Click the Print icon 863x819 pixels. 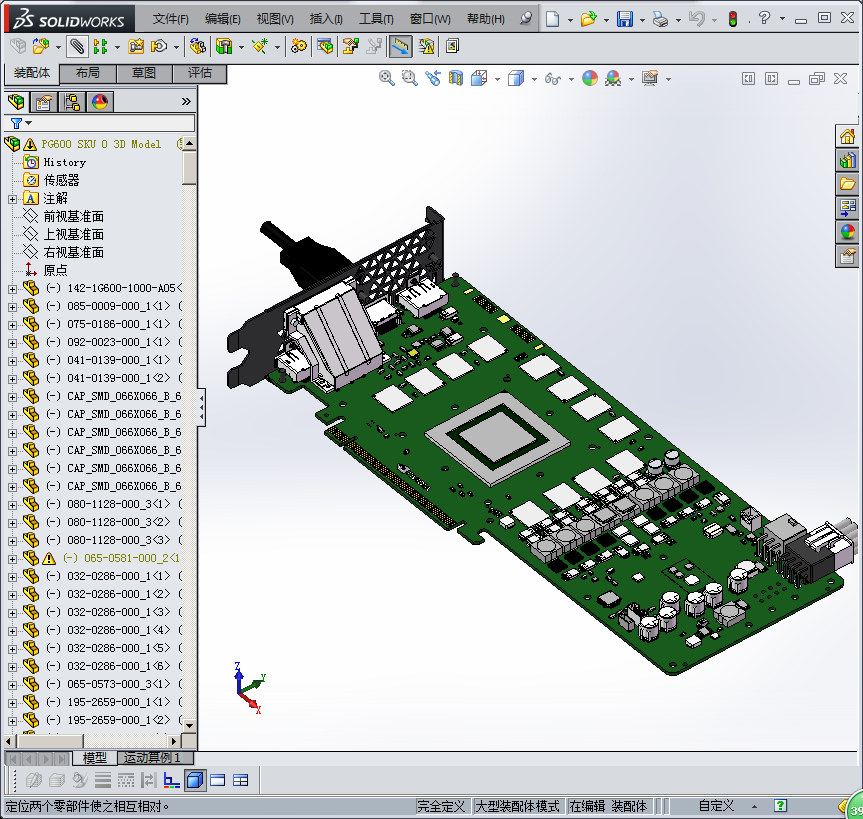[660, 19]
